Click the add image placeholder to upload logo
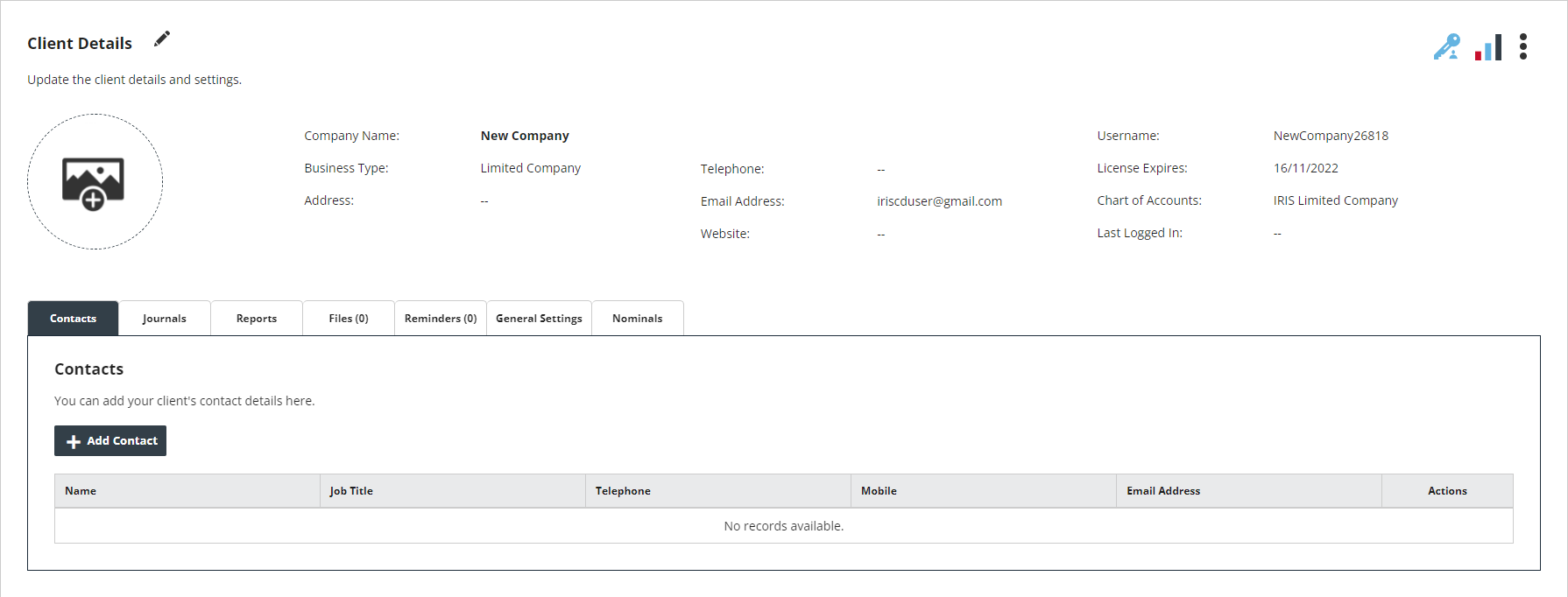The image size is (1568, 597). 95,182
